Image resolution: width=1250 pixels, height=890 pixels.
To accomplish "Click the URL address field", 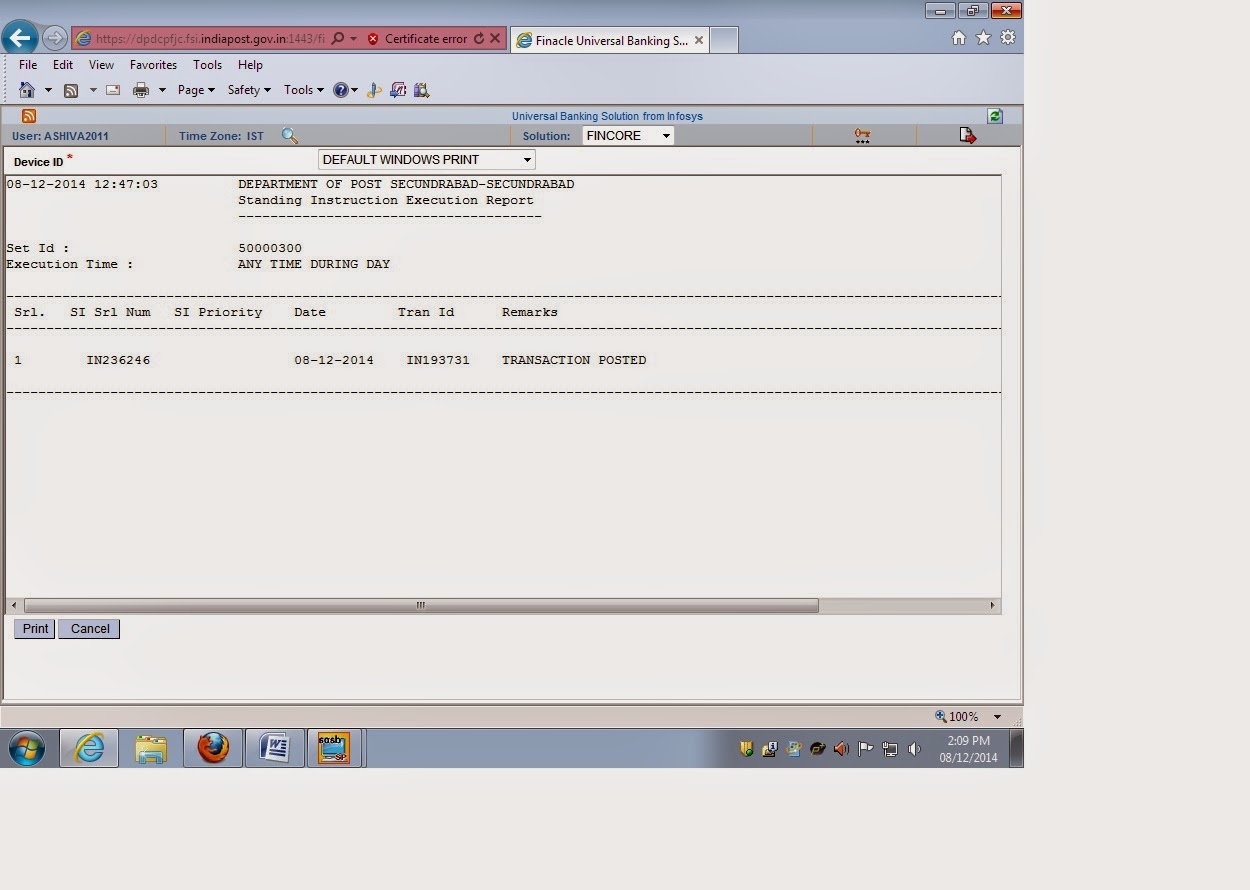I will click(210, 39).
